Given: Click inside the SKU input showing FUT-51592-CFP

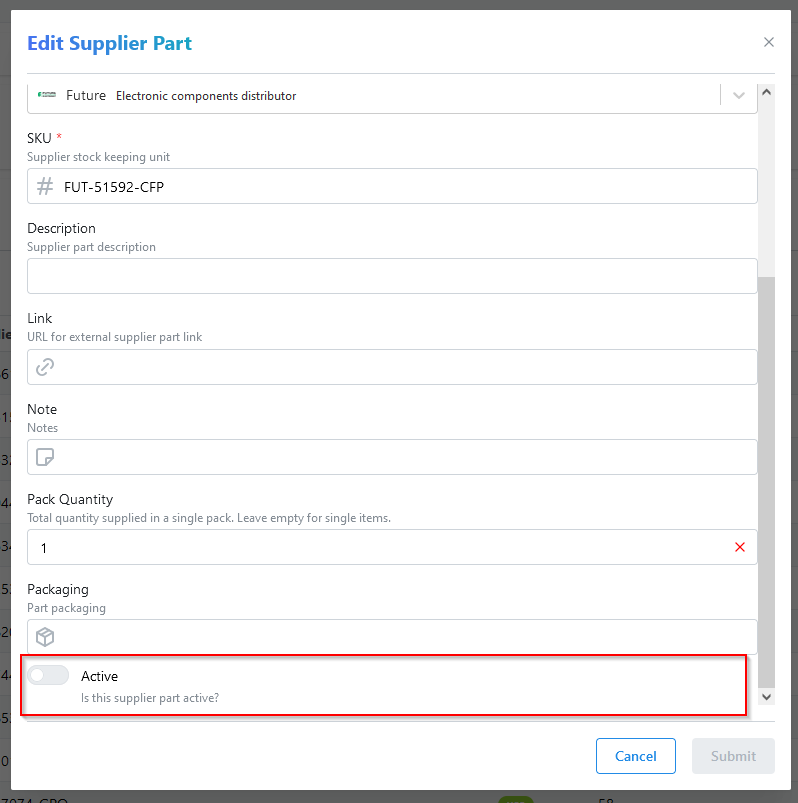Looking at the screenshot, I should tap(300, 186).
